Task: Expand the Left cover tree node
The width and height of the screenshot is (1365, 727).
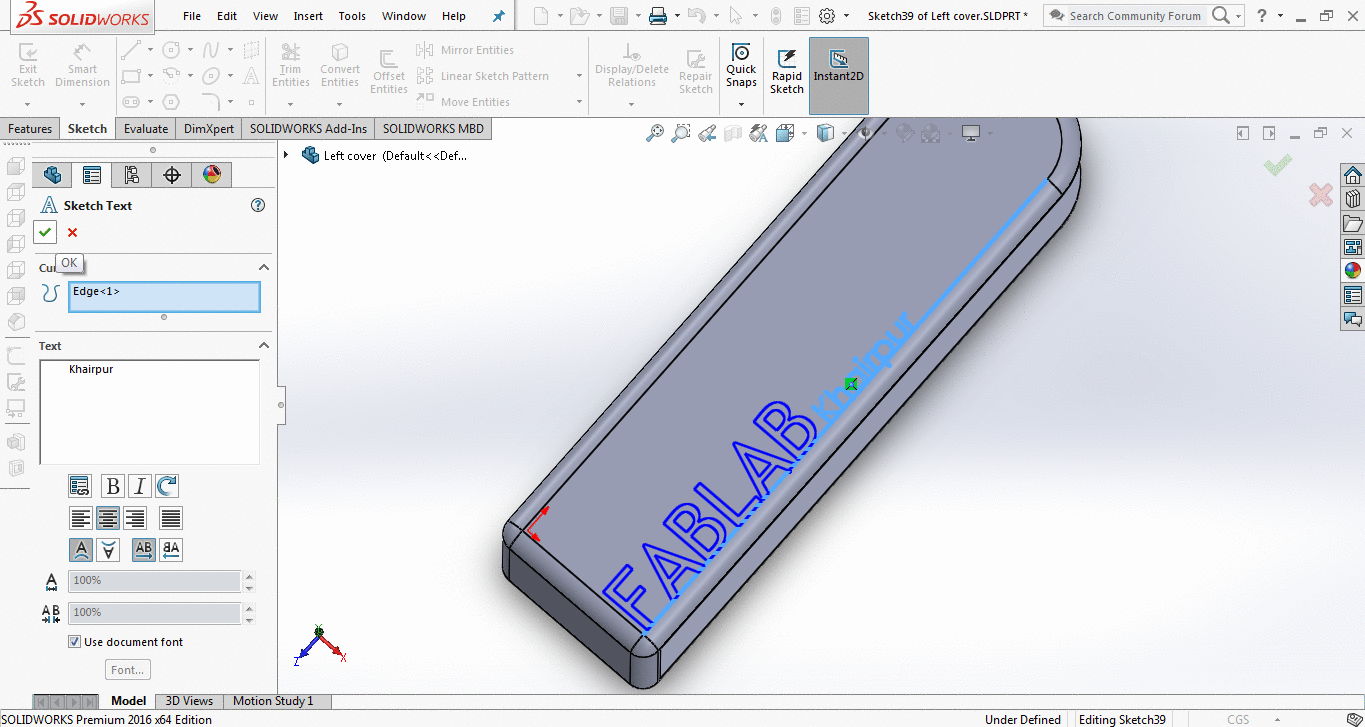Action: tap(287, 155)
